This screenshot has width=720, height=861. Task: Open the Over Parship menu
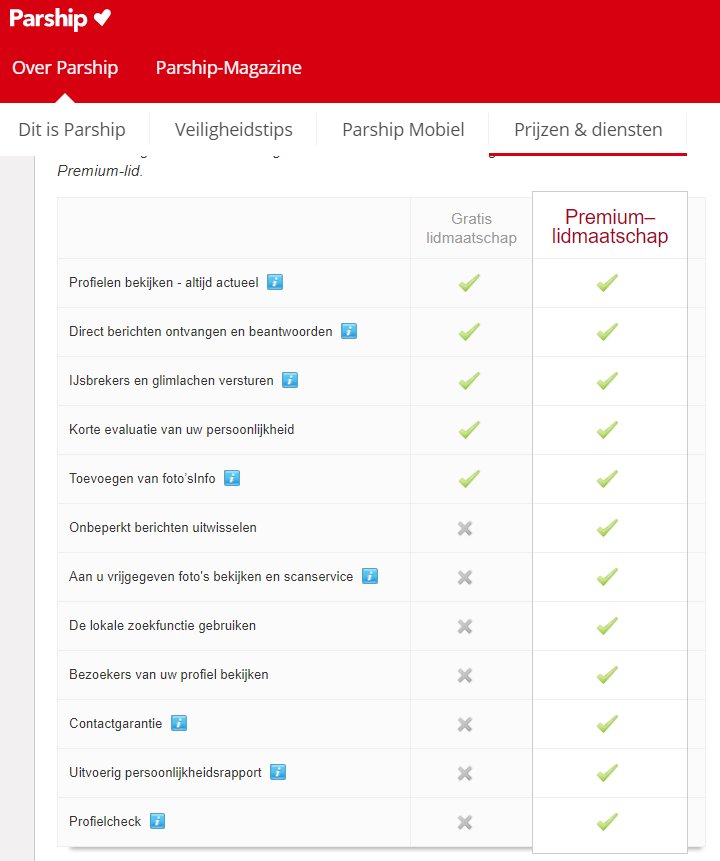click(x=65, y=68)
